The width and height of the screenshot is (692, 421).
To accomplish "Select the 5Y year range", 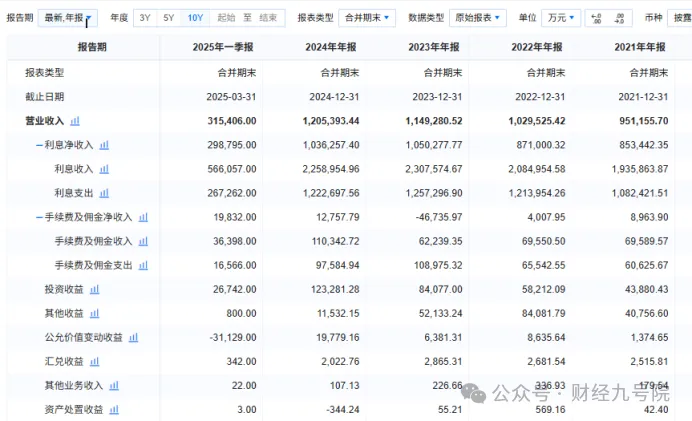I will click(169, 18).
